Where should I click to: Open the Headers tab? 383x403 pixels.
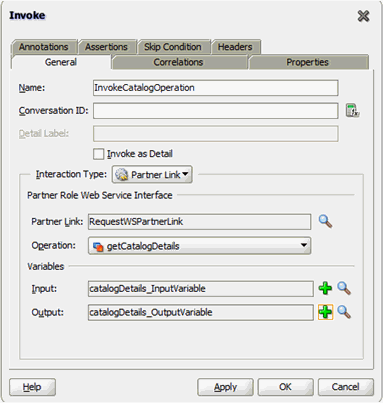click(235, 47)
